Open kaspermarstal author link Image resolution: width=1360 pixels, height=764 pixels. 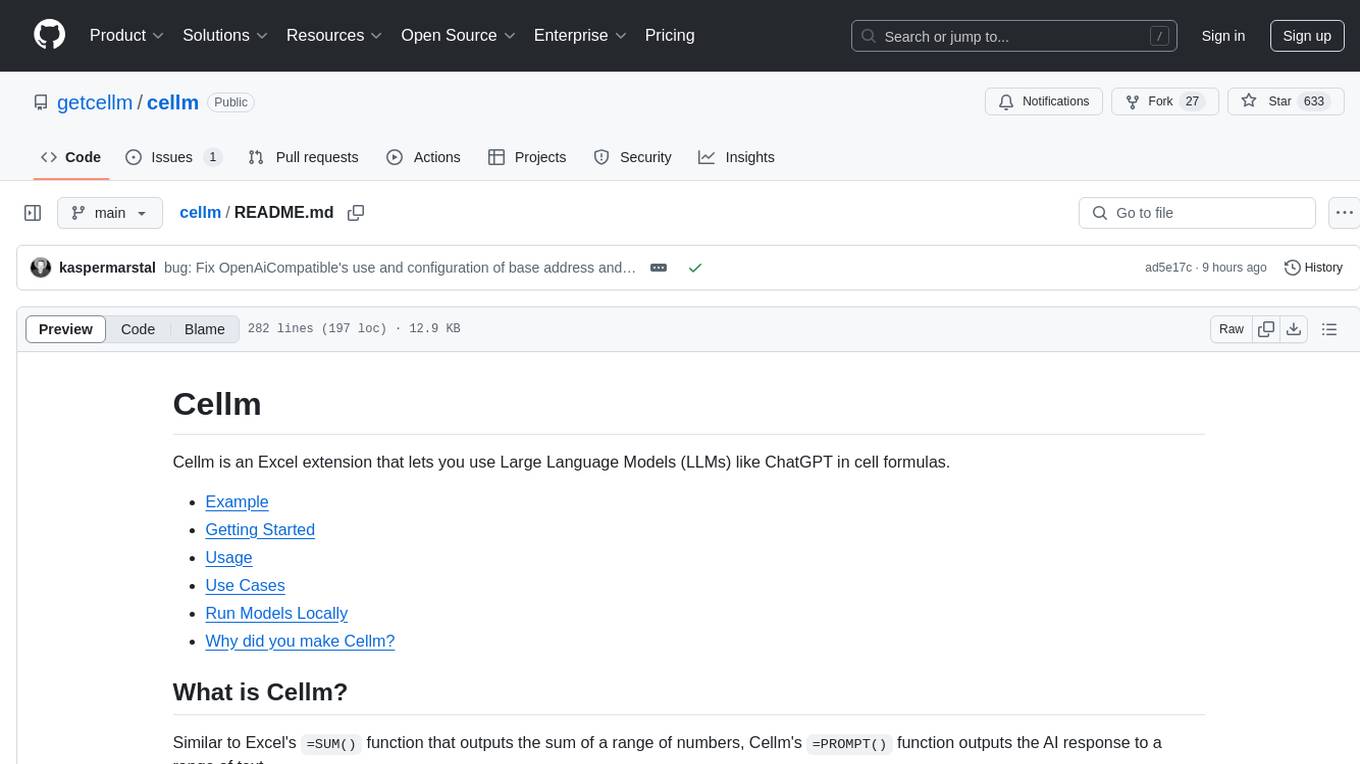(x=107, y=268)
